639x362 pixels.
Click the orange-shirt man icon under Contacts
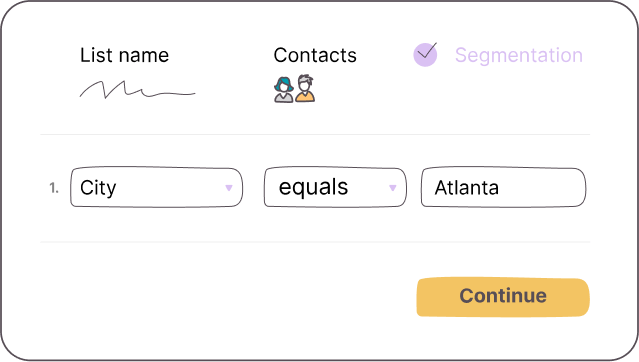tap(305, 88)
